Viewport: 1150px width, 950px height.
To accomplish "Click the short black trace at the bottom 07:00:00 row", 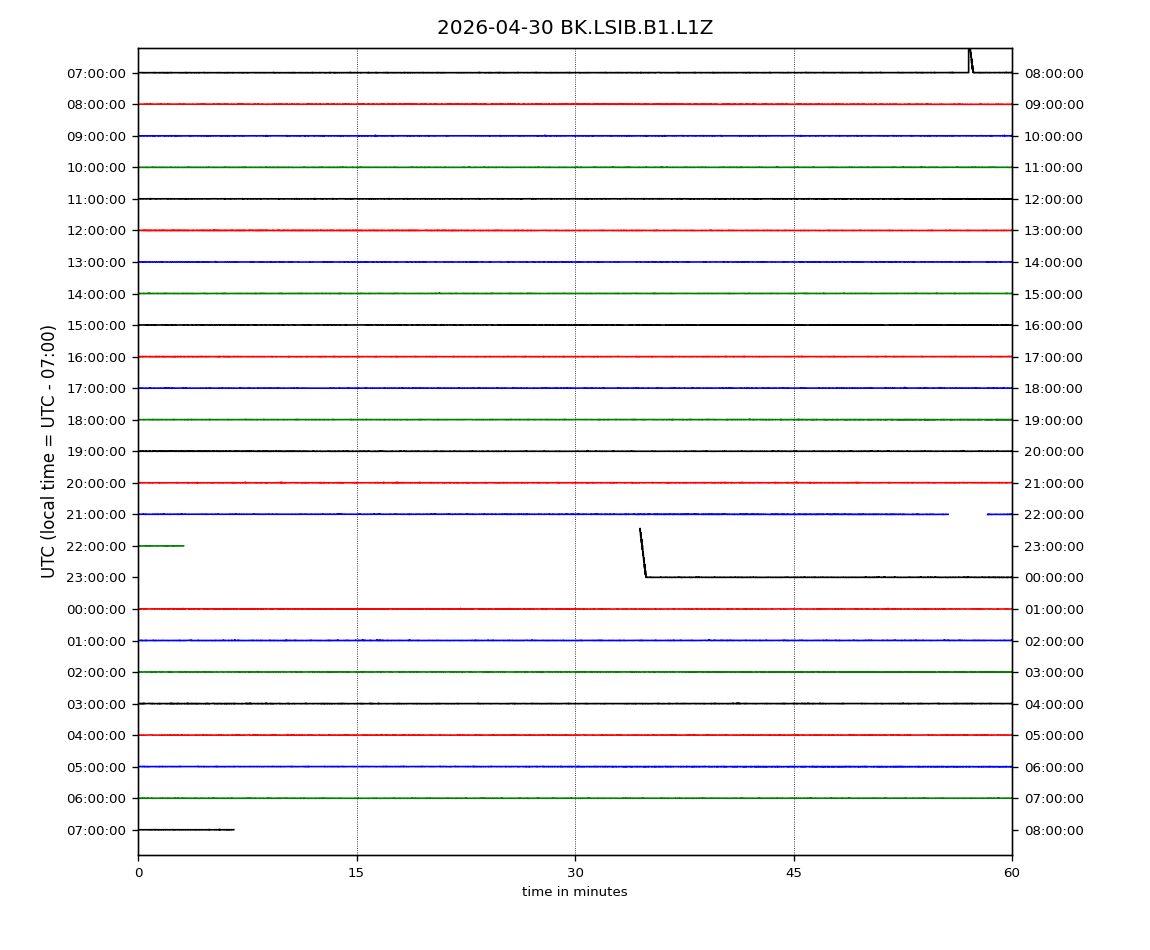I will (186, 830).
